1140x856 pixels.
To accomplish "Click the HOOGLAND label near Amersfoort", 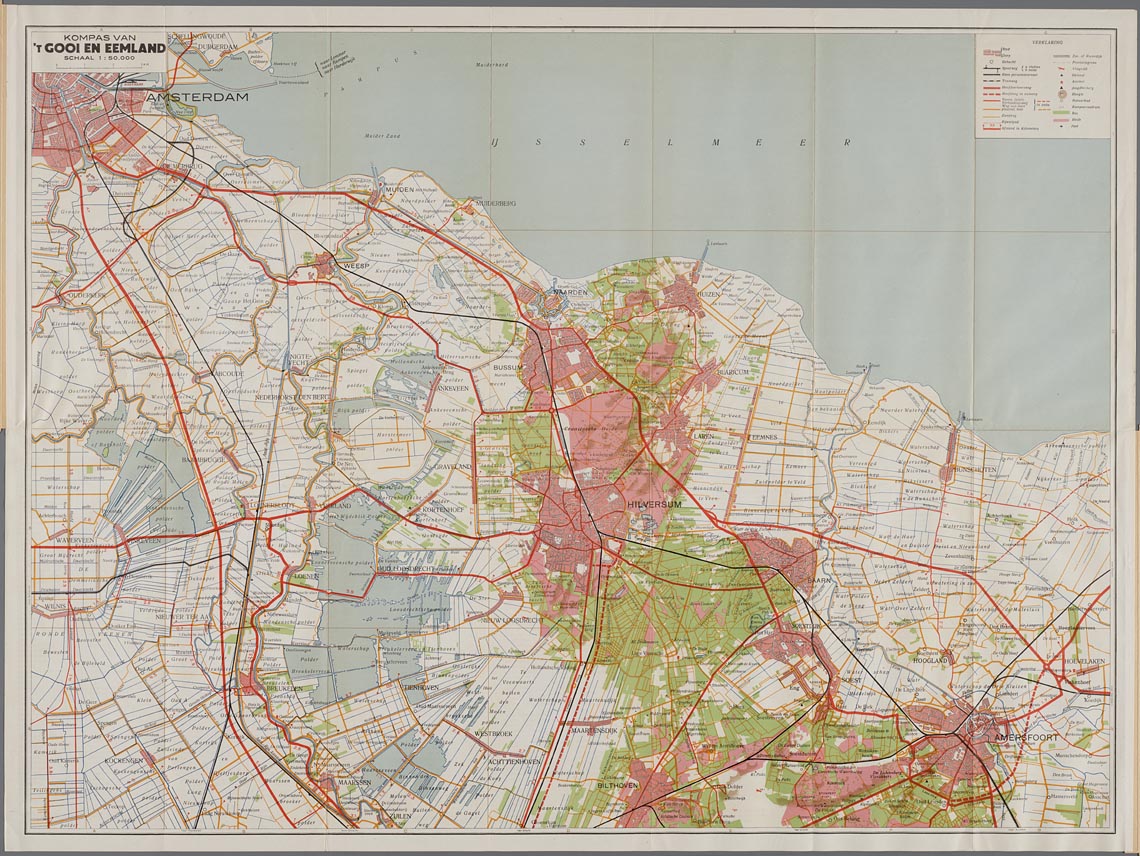I will [x=929, y=661].
